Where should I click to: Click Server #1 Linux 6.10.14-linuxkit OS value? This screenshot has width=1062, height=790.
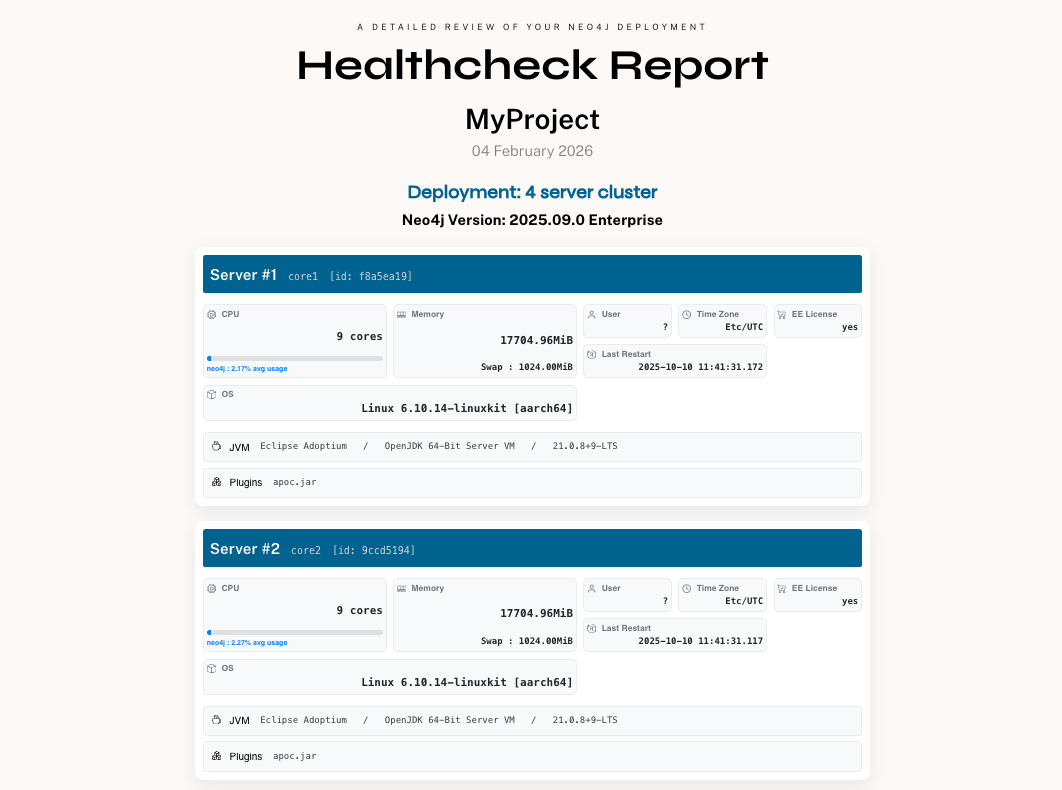click(467, 409)
